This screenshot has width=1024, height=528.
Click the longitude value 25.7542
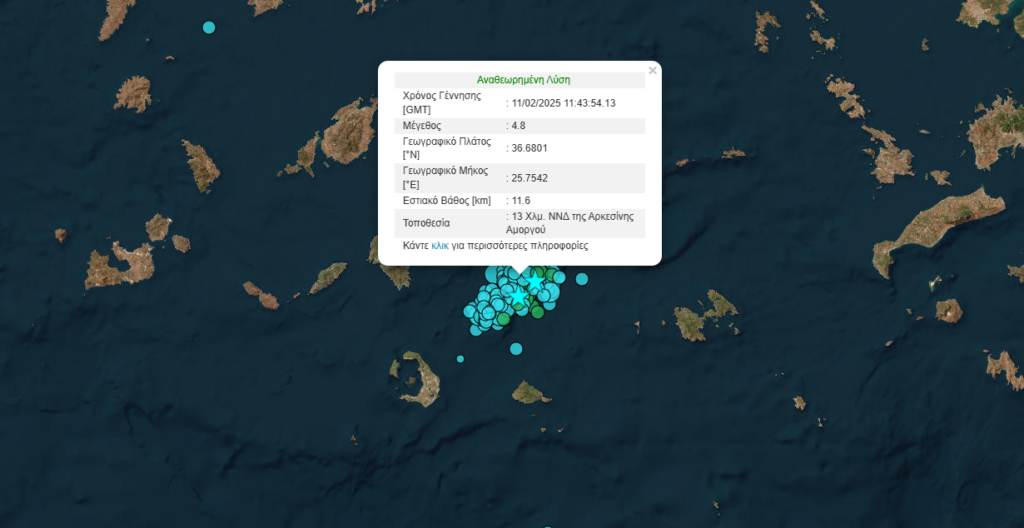click(x=530, y=178)
